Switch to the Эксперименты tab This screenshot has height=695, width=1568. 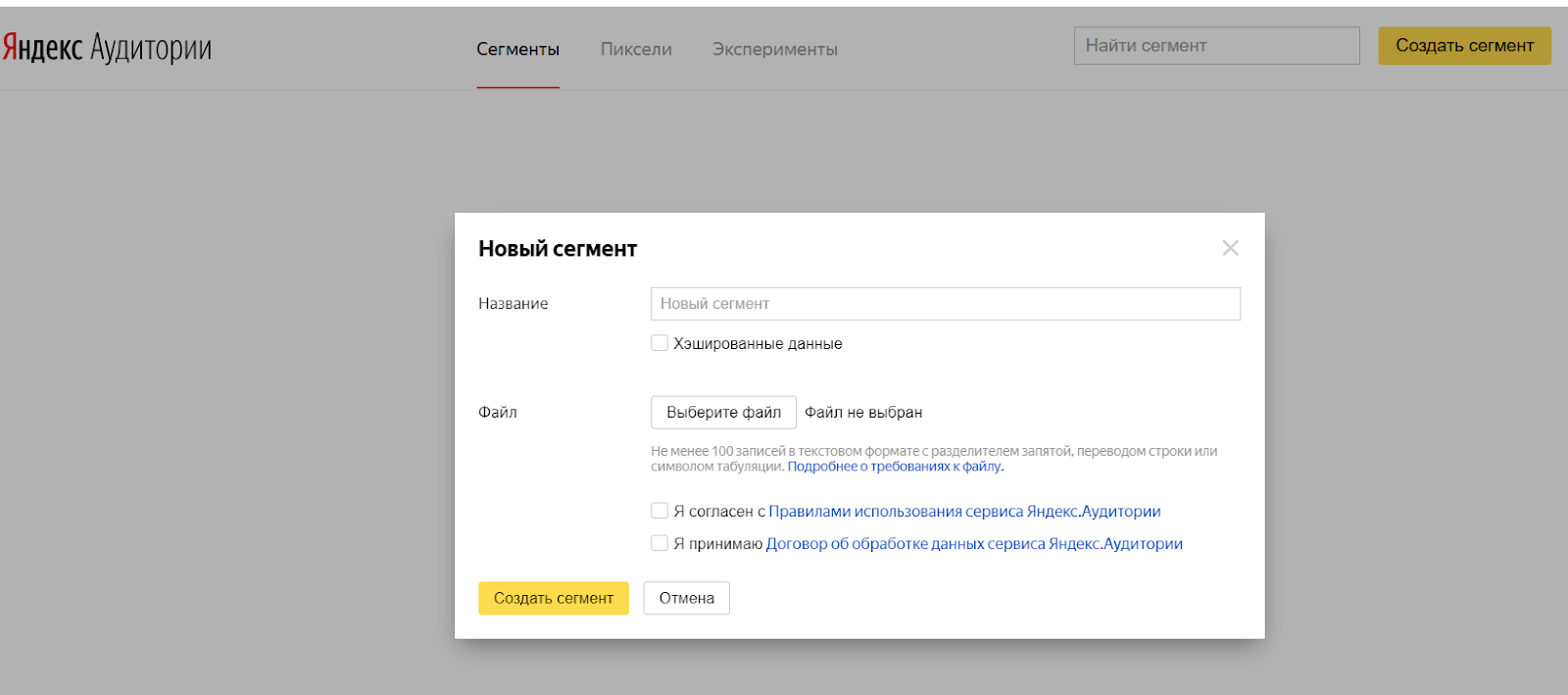click(774, 49)
